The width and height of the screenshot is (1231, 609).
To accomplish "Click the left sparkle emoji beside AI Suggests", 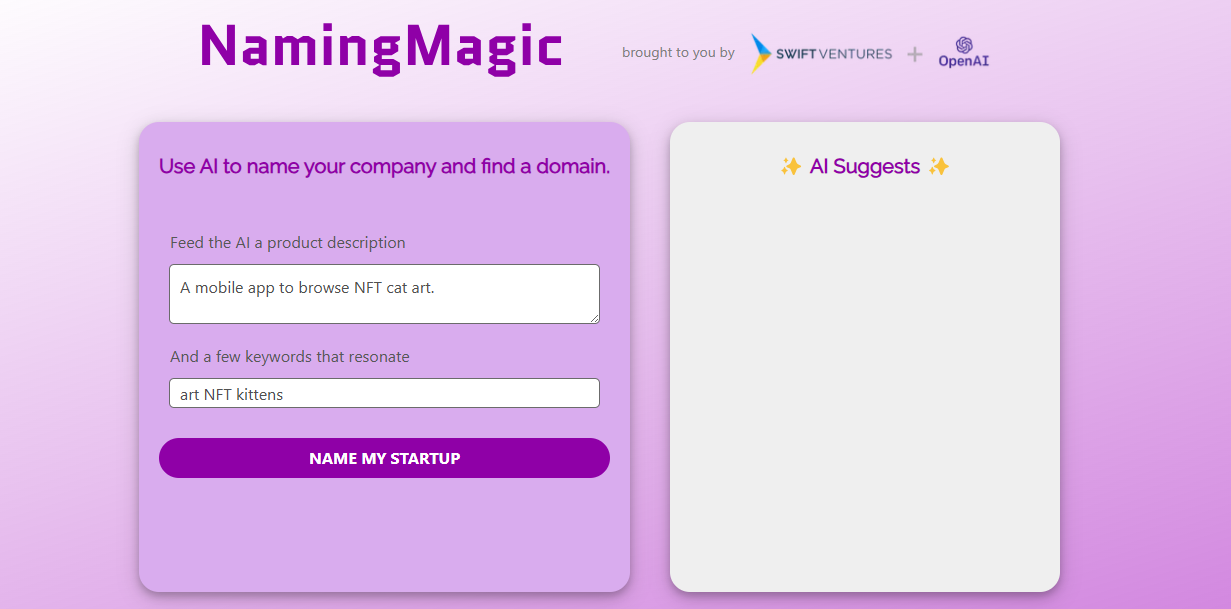I will [790, 167].
